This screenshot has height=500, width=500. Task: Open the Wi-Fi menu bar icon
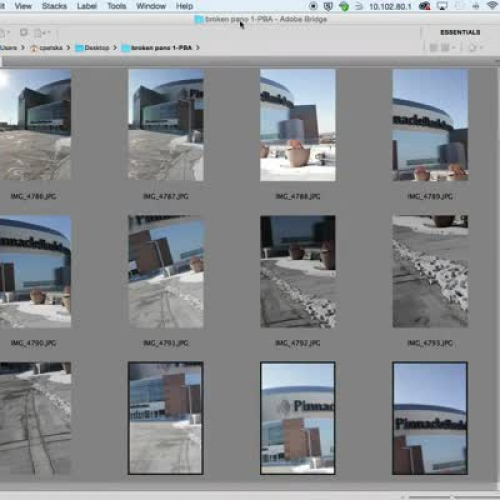point(493,6)
